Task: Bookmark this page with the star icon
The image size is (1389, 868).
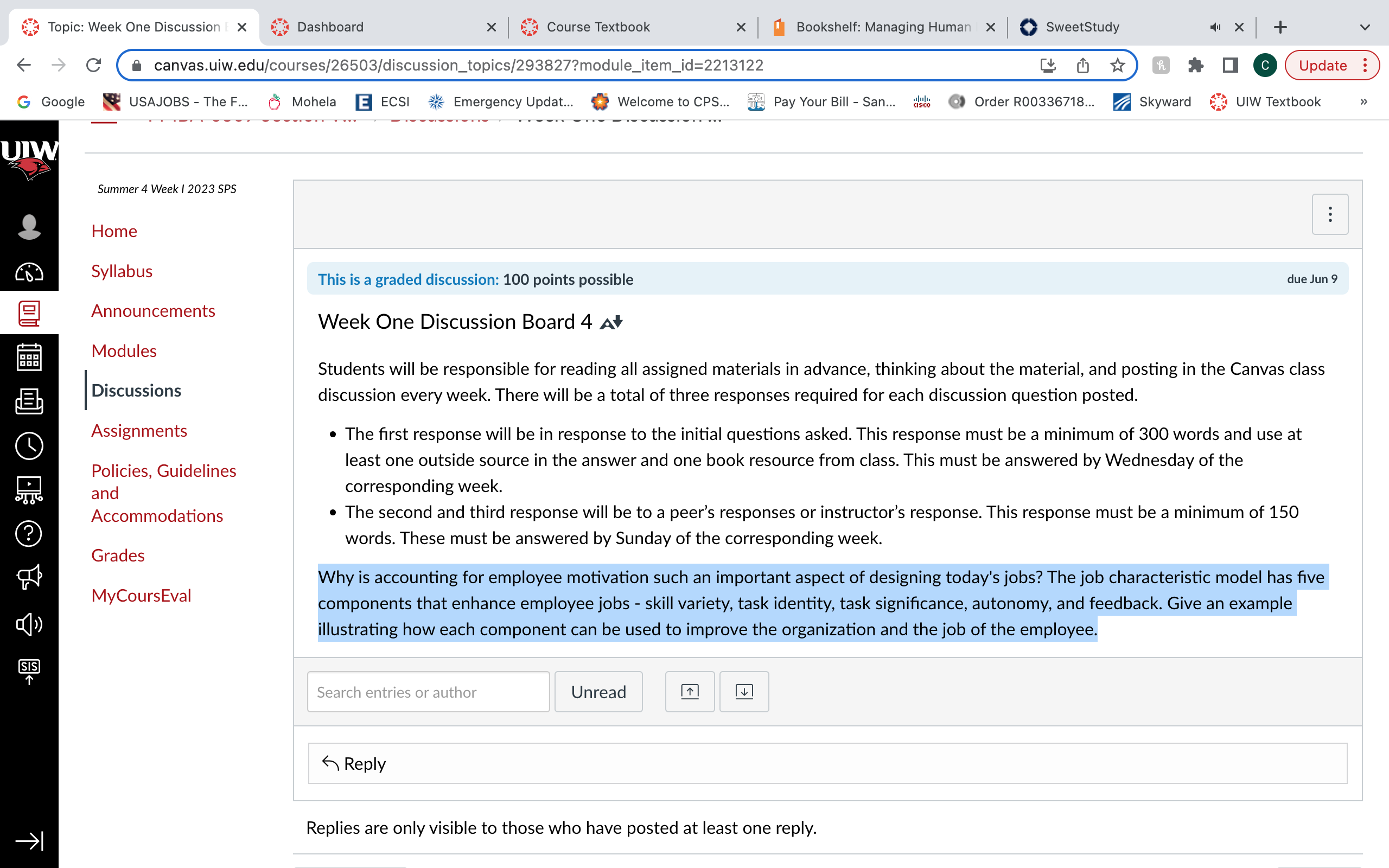Action: (x=1117, y=66)
